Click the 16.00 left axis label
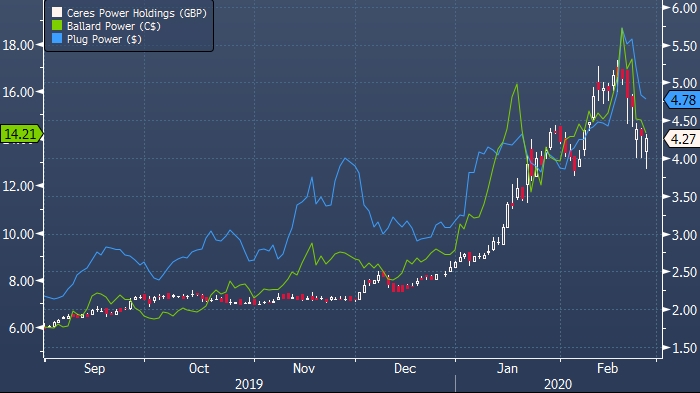This screenshot has height=393, width=700. (x=18, y=92)
